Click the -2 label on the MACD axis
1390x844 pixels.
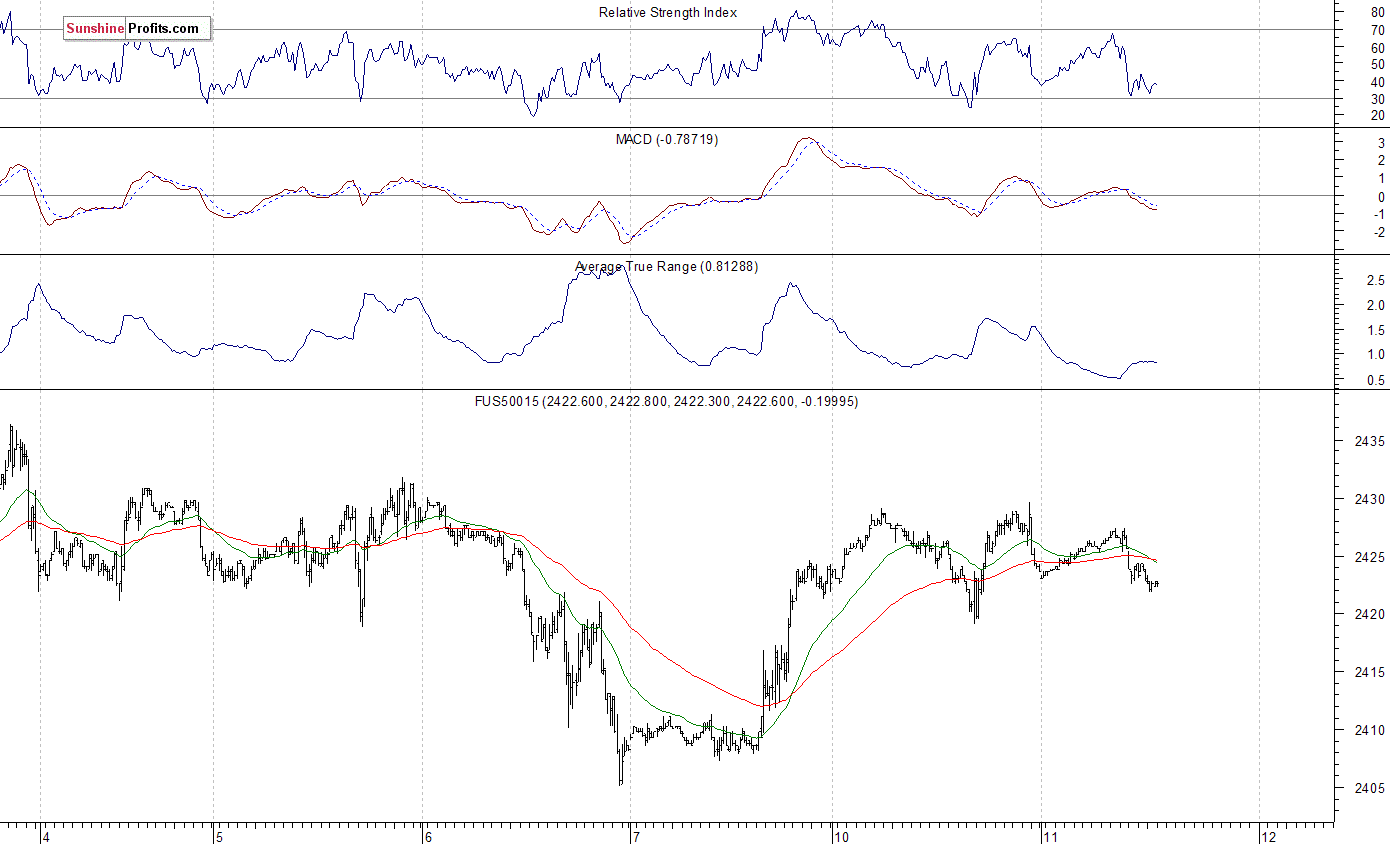point(1379,233)
